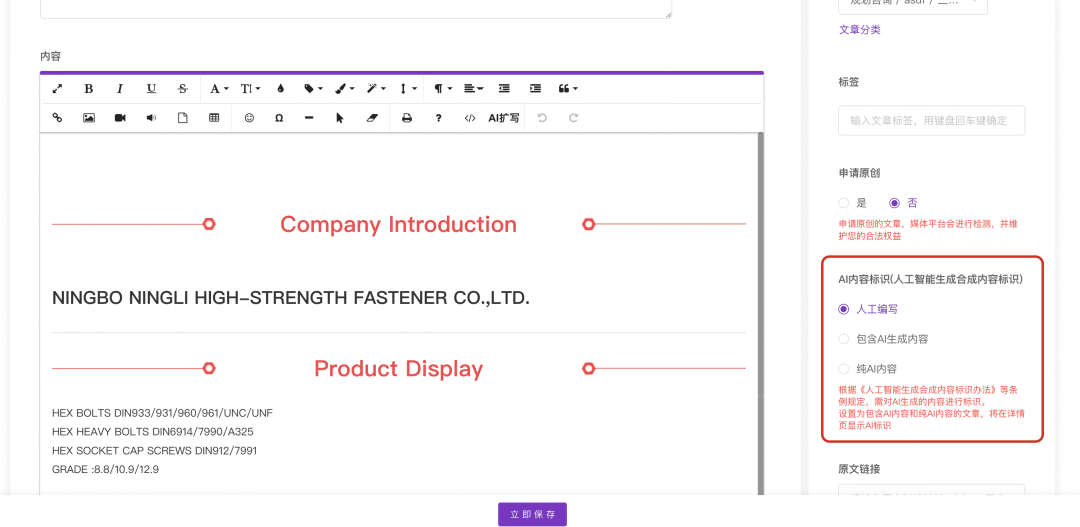Apply italic formatting
Image resolution: width=1080 pixels, height=527 pixels.
point(120,89)
